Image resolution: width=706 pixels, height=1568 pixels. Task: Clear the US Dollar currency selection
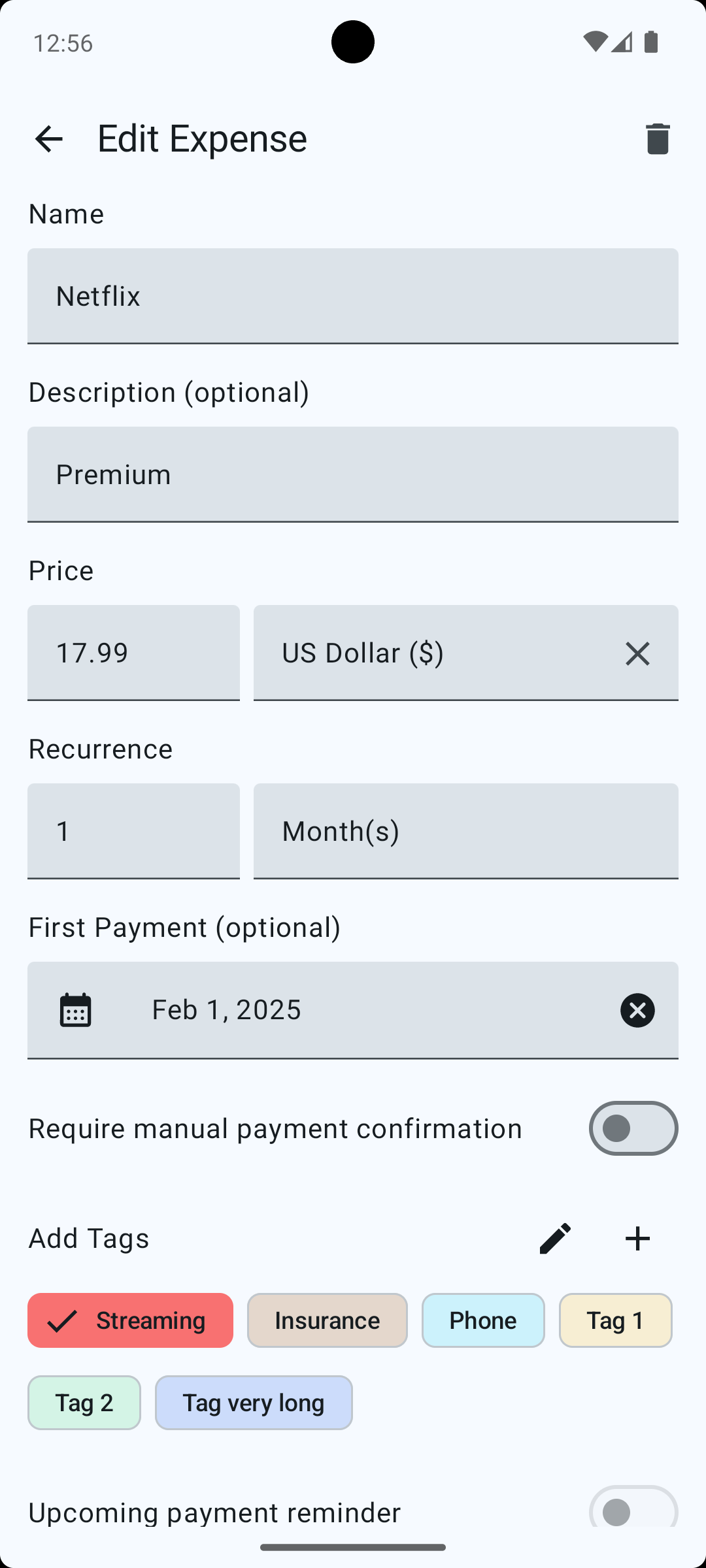tap(637, 653)
